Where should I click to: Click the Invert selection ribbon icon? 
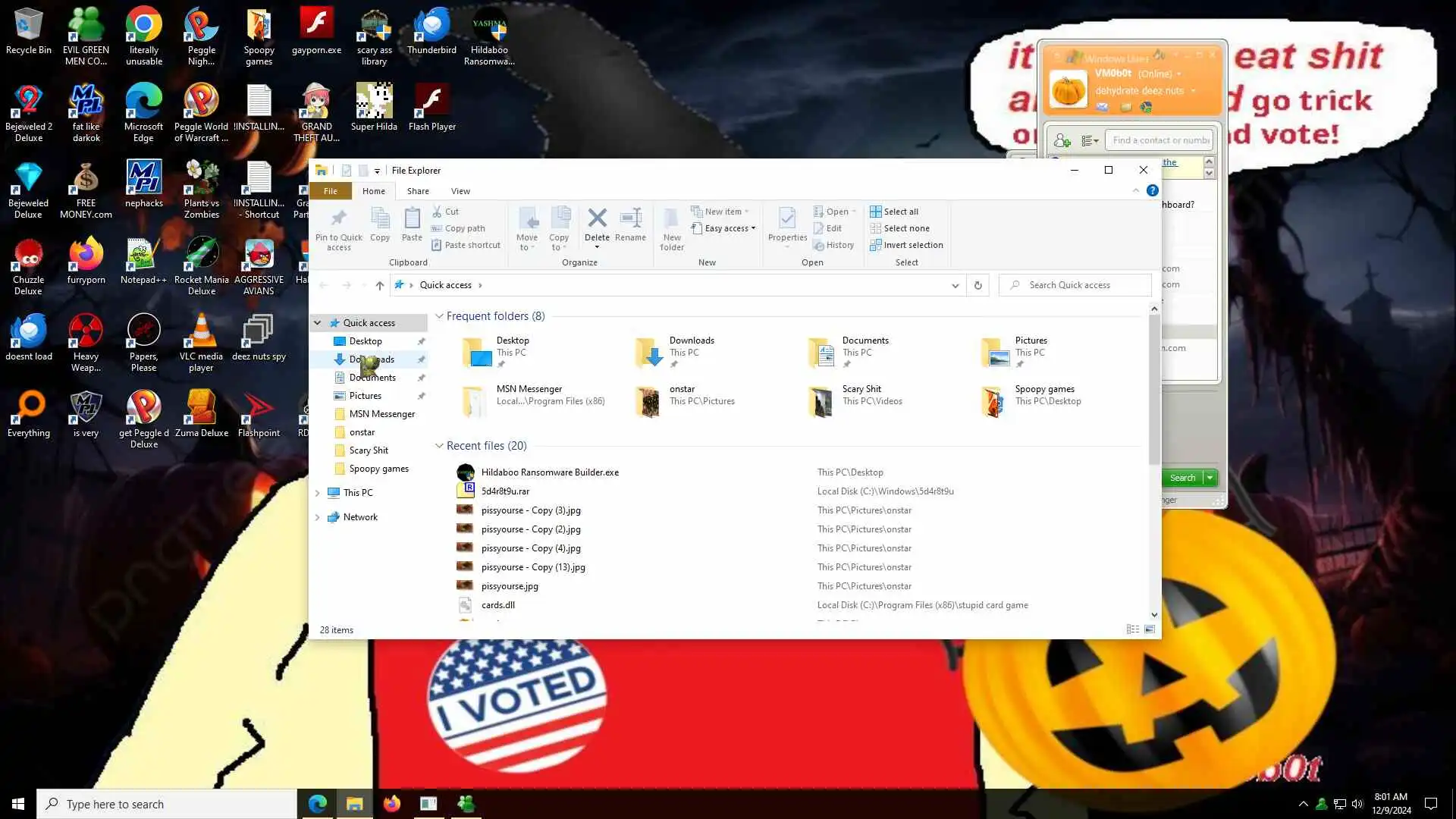[875, 245]
